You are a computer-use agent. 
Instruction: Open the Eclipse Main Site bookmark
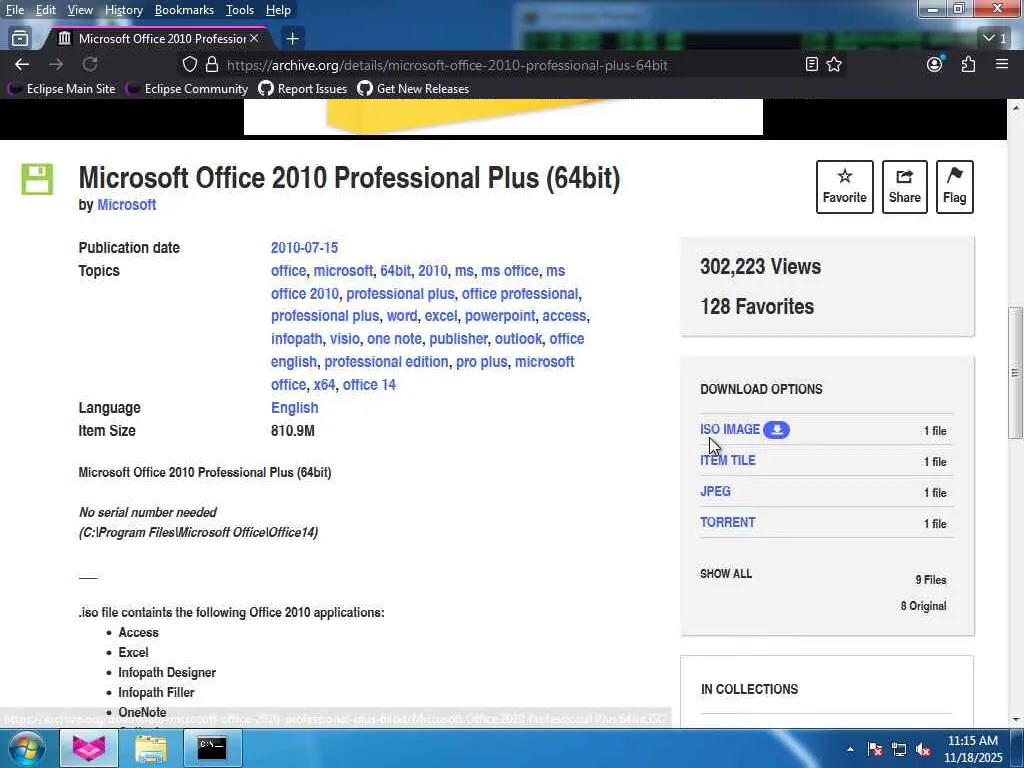click(63, 89)
